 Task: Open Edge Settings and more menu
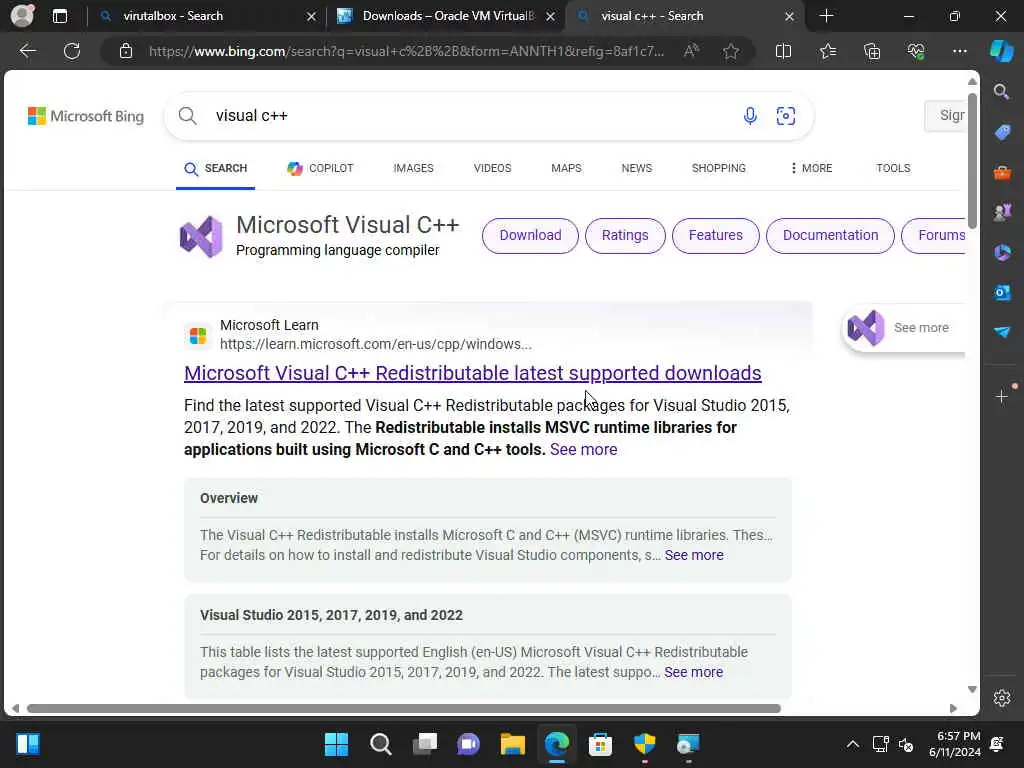(959, 51)
